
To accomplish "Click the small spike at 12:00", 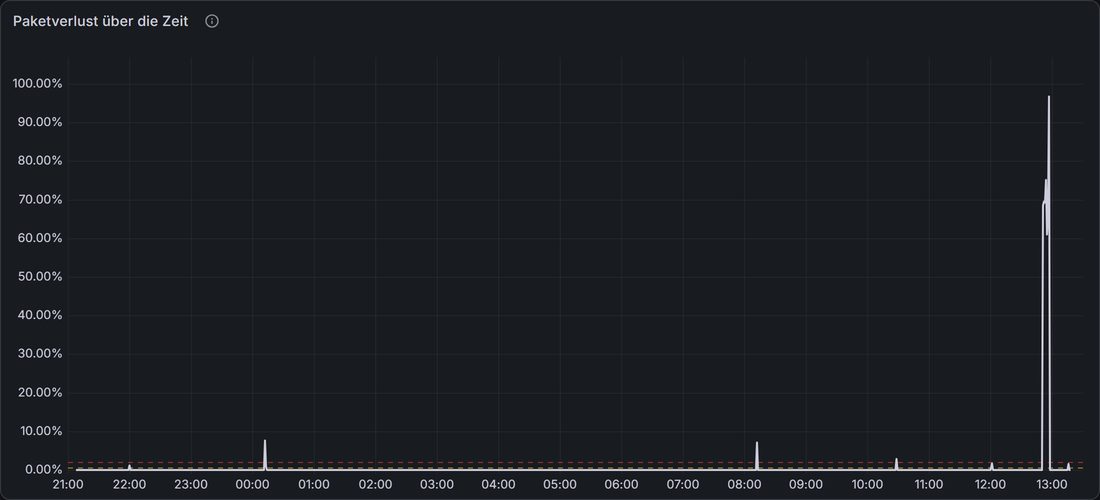I will [x=992, y=466].
